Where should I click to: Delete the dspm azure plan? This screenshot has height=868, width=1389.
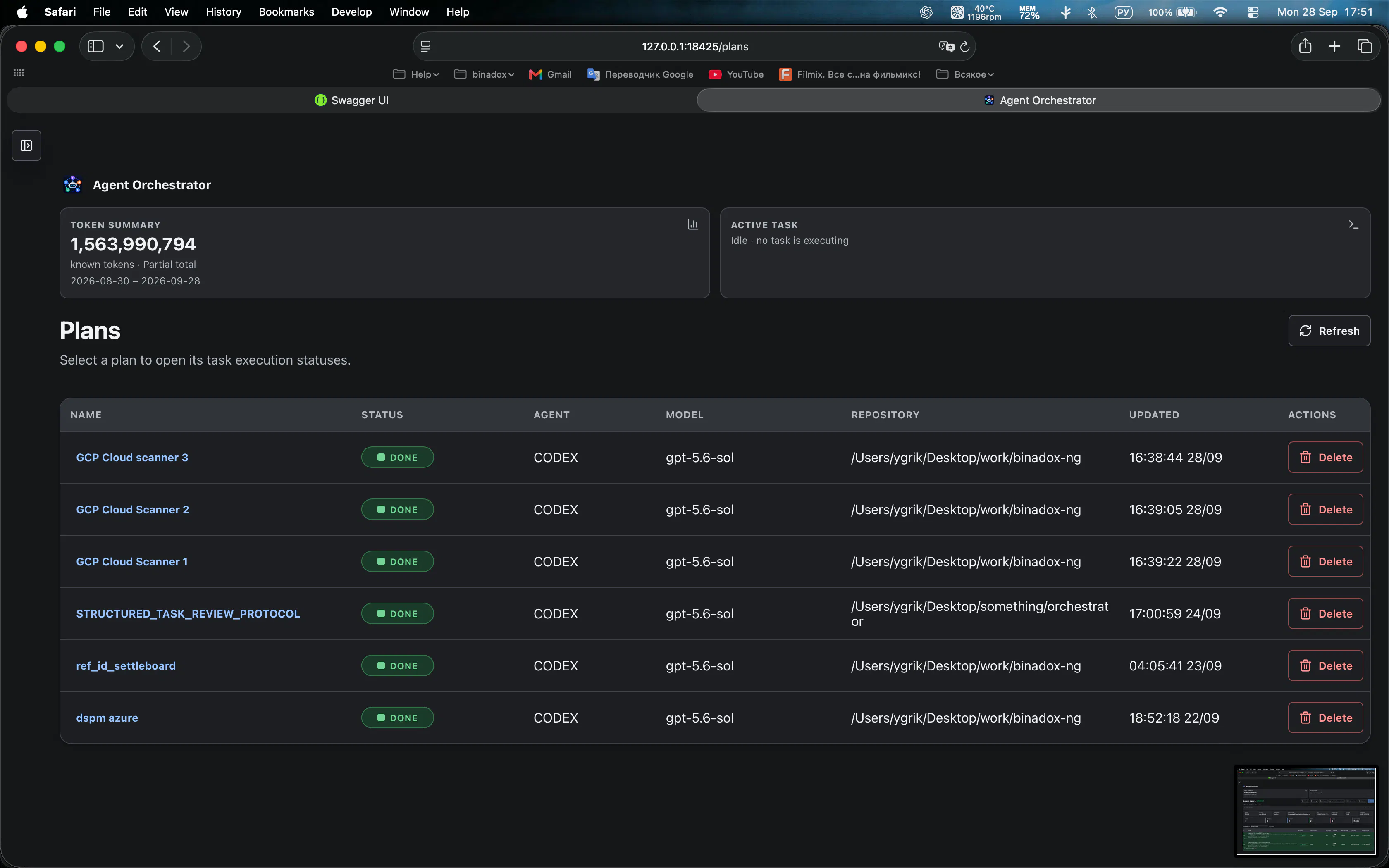pos(1325,718)
